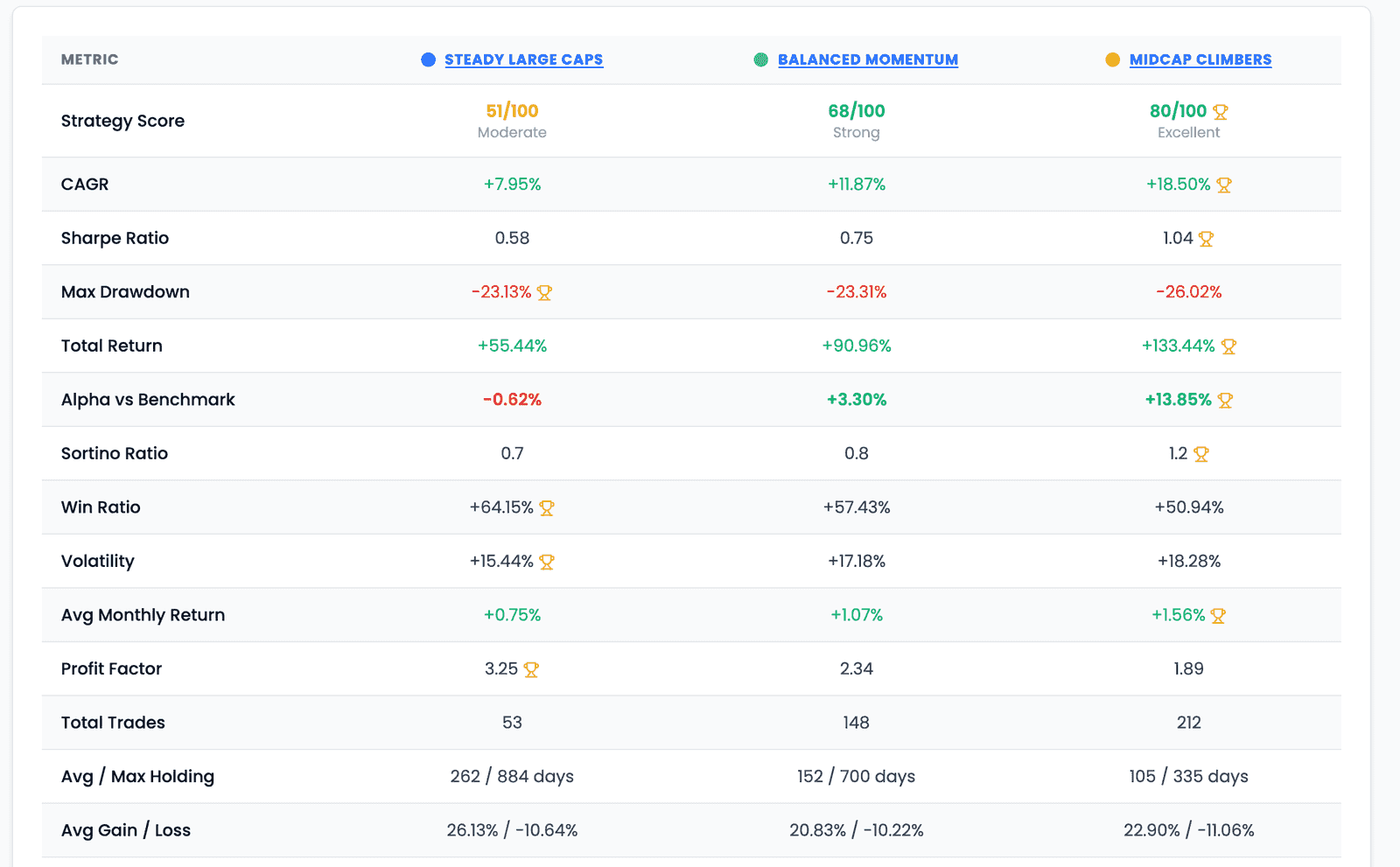Screen dimensions: 1400x867
Task: Click the green dot beside Balanced Momentum
Action: click(761, 59)
